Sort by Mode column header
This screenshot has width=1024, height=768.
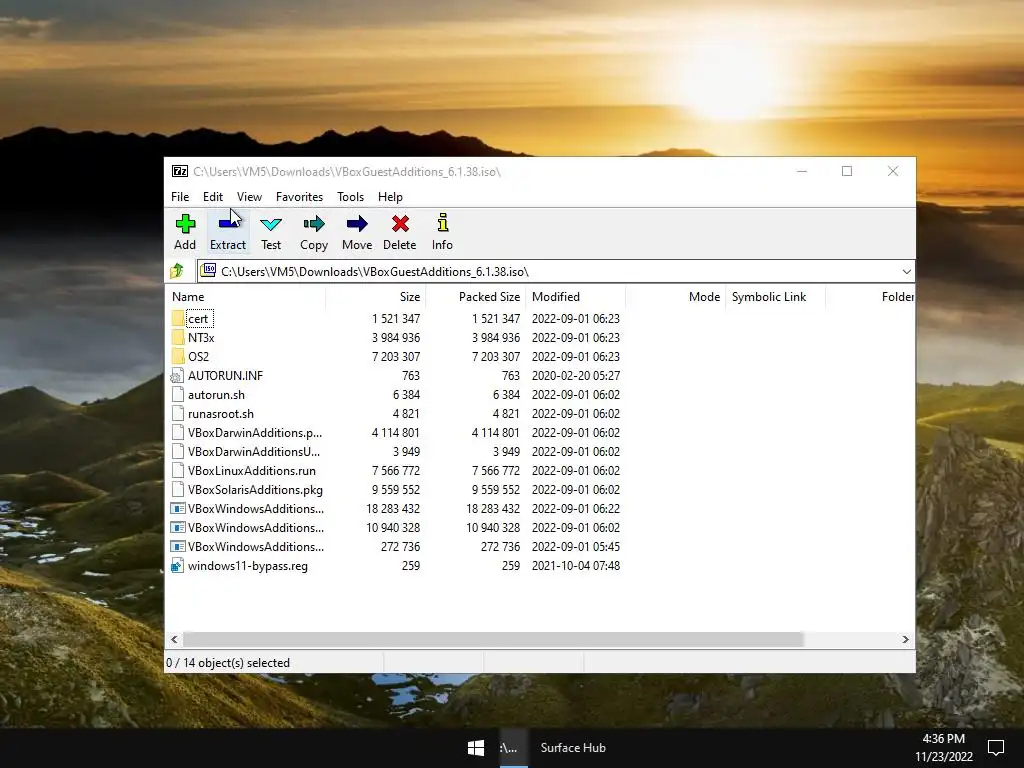point(675,296)
